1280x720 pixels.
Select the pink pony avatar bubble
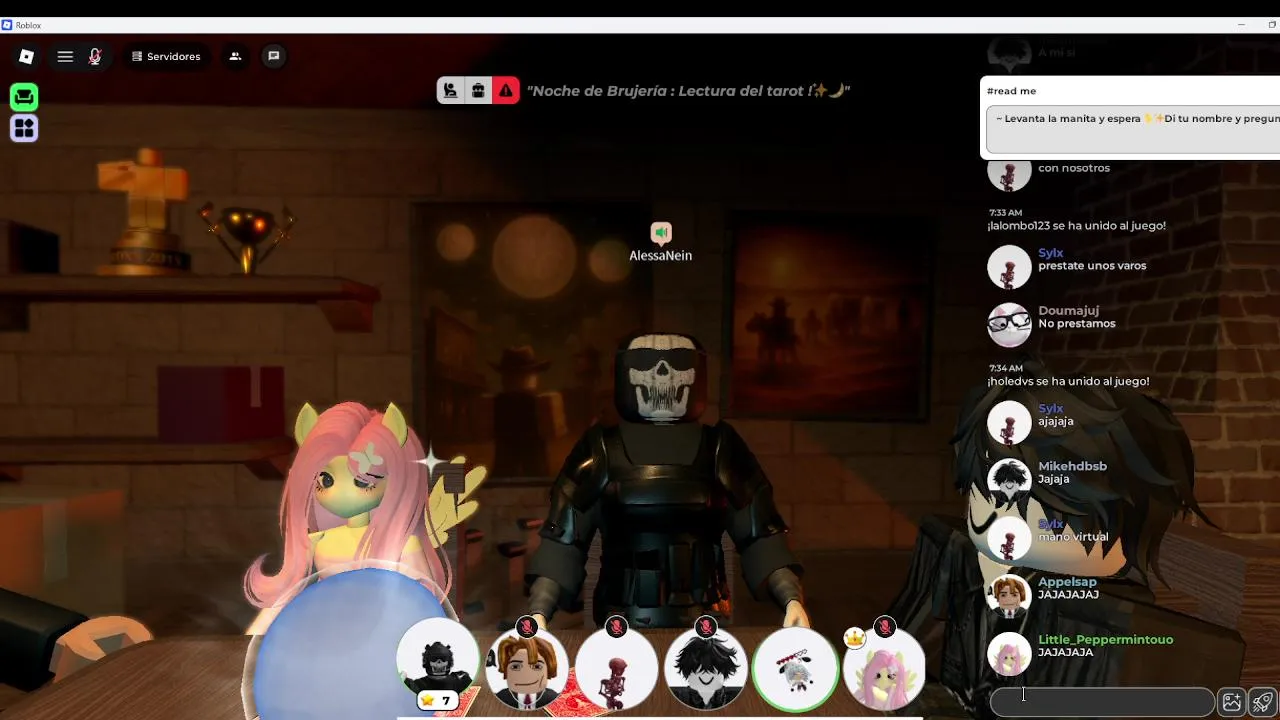pyautogui.click(x=884, y=668)
